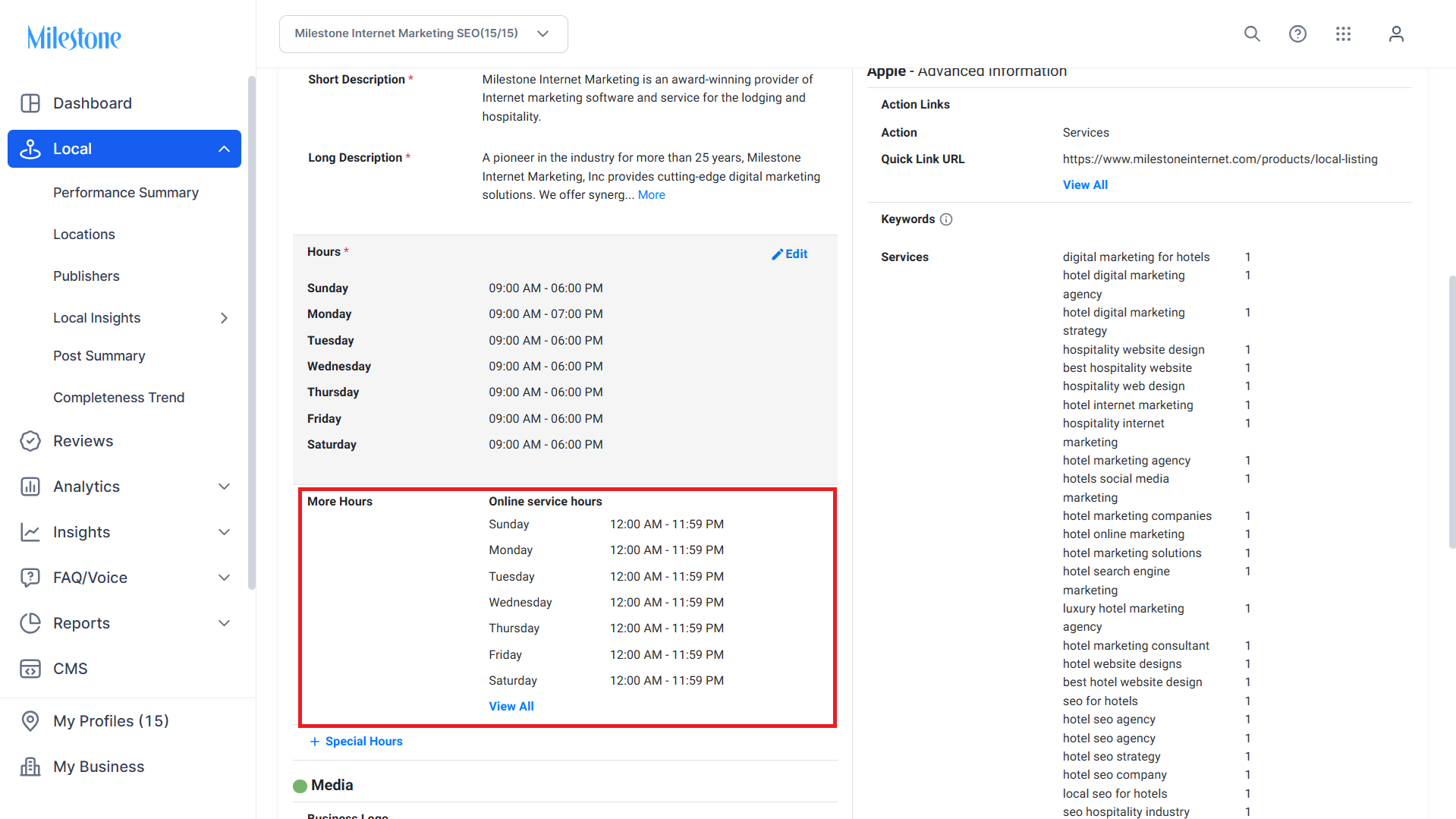
Task: Click the My Profiles location icon
Action: click(30, 721)
